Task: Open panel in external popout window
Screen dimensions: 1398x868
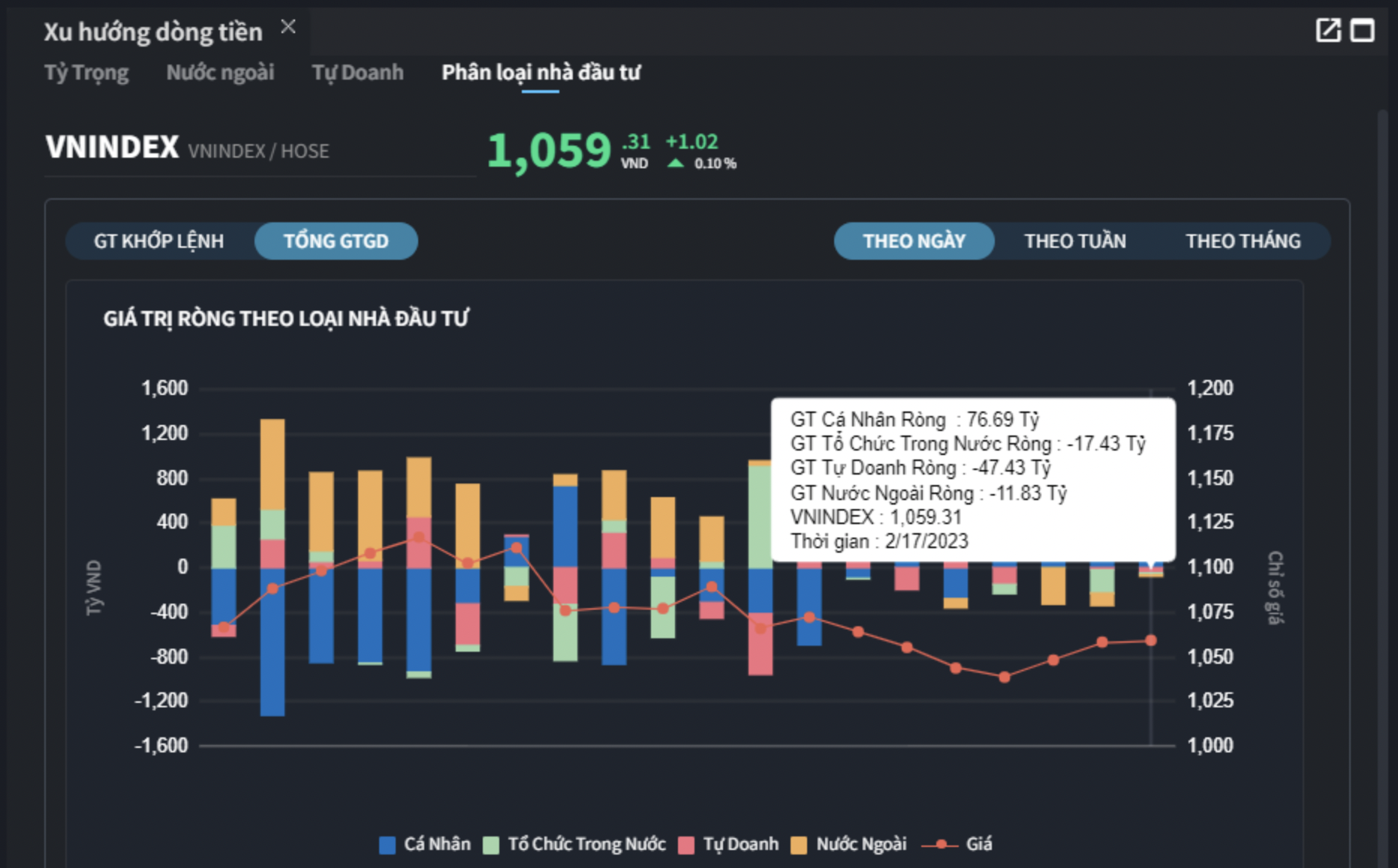Action: tap(1327, 31)
